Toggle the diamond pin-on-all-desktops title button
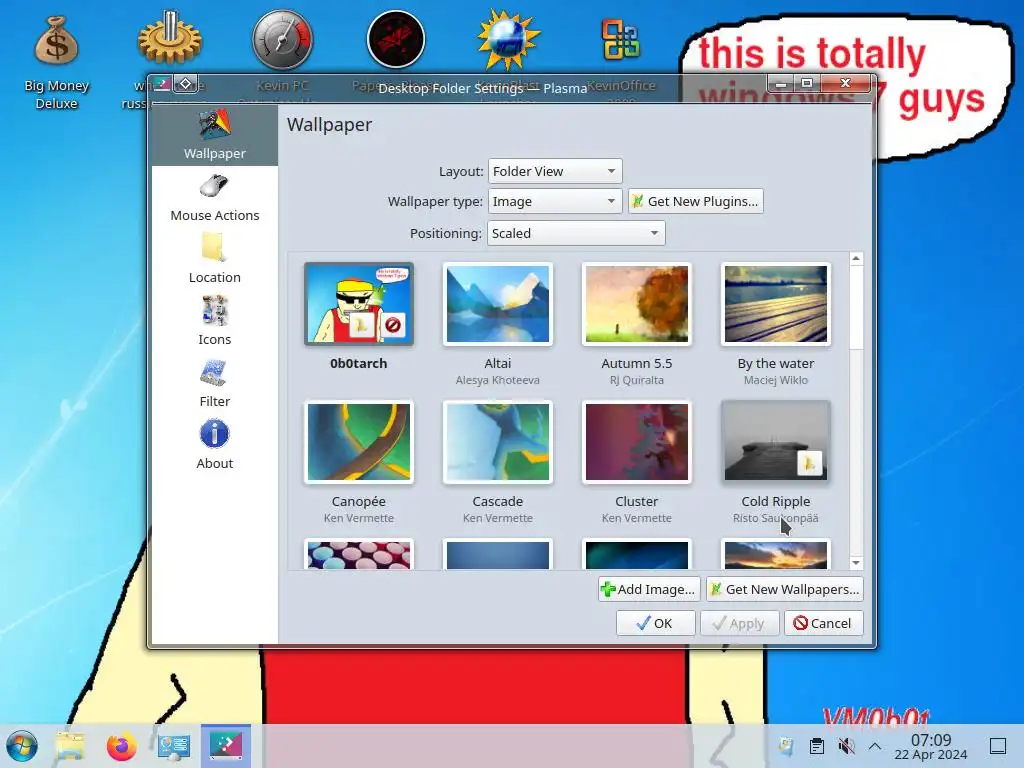 [x=185, y=84]
